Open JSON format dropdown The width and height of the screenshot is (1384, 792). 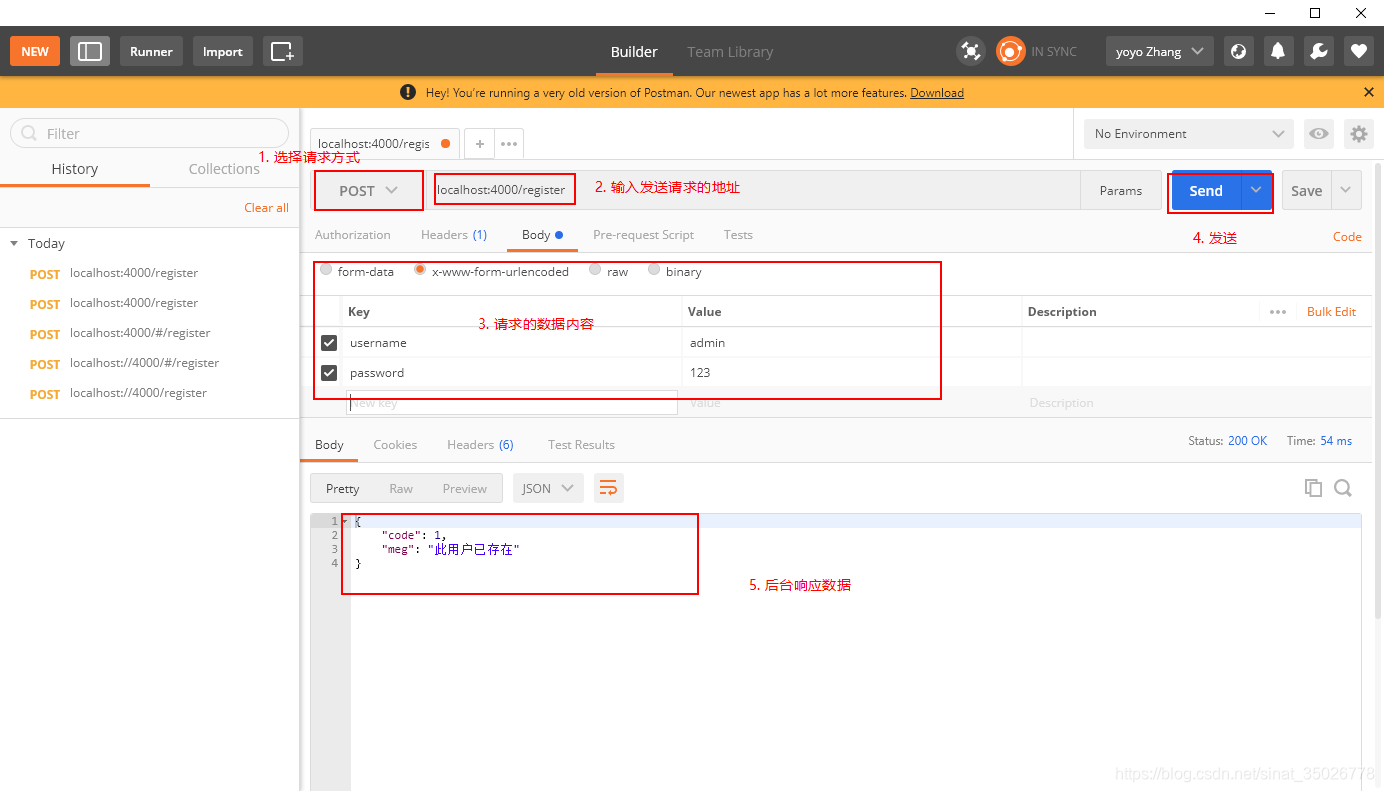click(548, 488)
